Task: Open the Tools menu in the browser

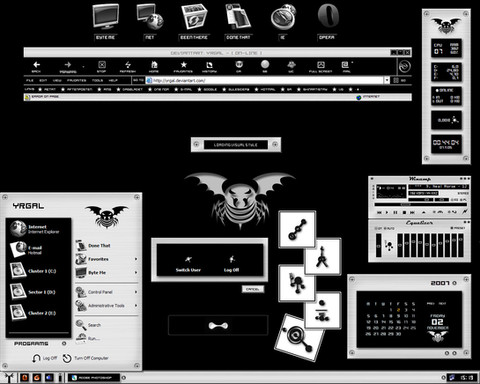Action: [97, 80]
